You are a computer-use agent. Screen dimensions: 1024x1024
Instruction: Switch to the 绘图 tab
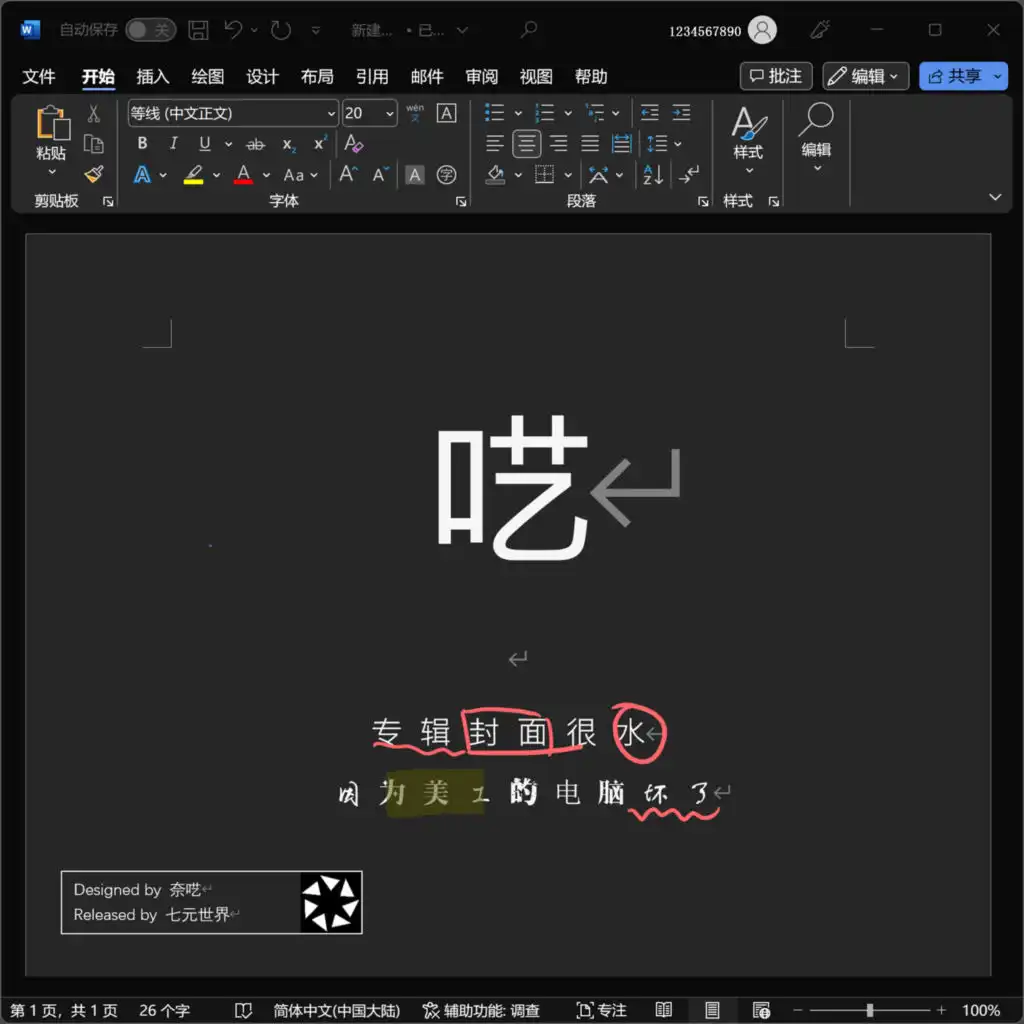tap(208, 76)
